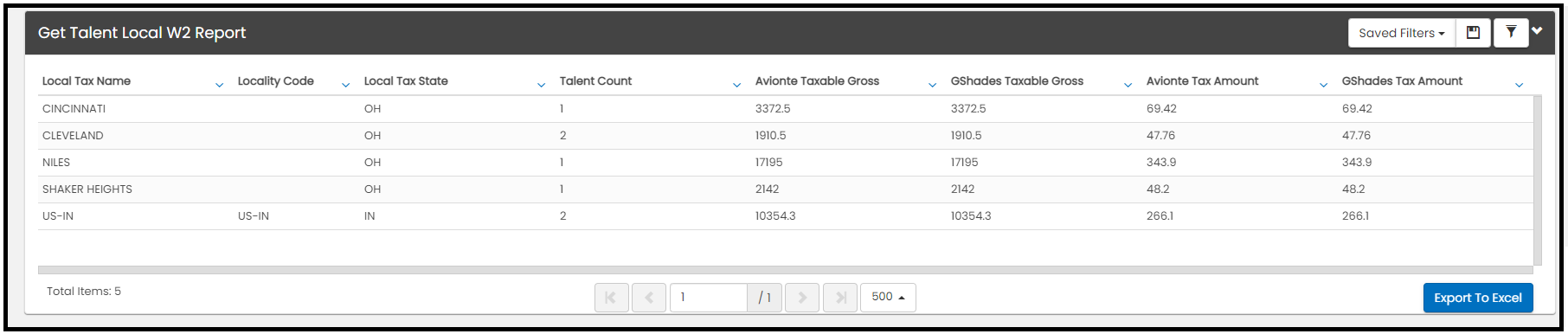Image resolution: width=1568 pixels, height=334 pixels.
Task: Click the 1910.5 Avionte Taxable Gross cell
Action: click(771, 136)
